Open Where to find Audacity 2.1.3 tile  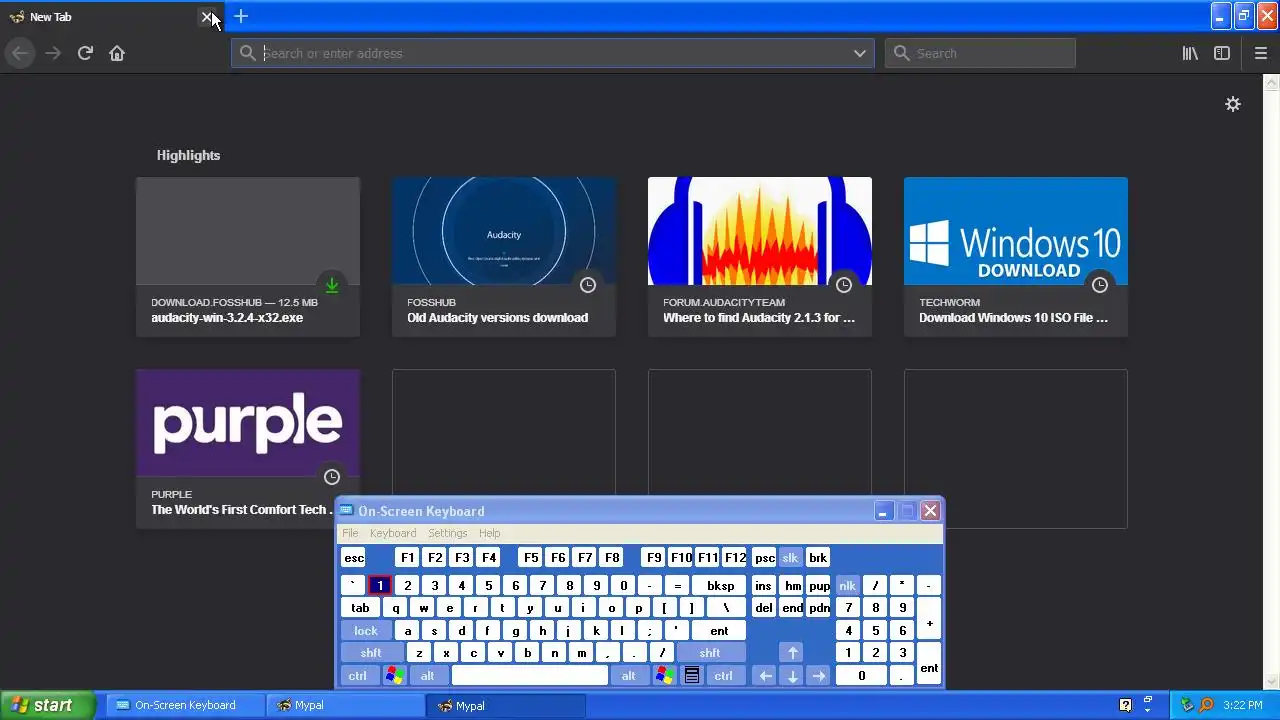(760, 257)
